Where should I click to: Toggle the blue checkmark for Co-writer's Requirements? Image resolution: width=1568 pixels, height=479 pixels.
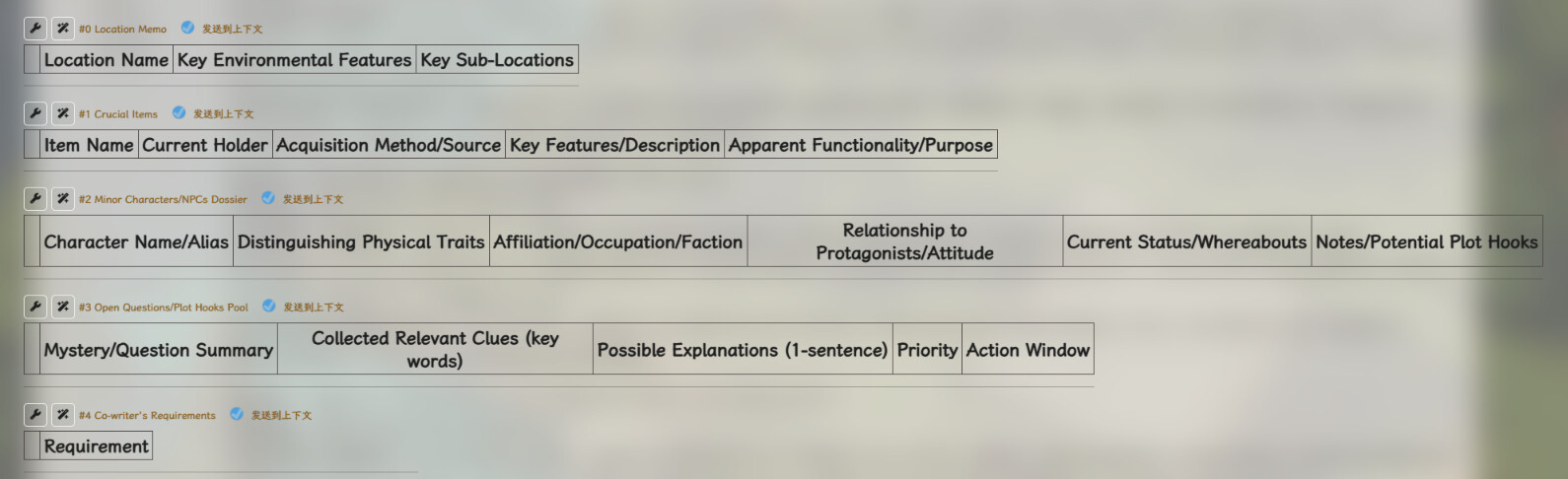(x=237, y=414)
